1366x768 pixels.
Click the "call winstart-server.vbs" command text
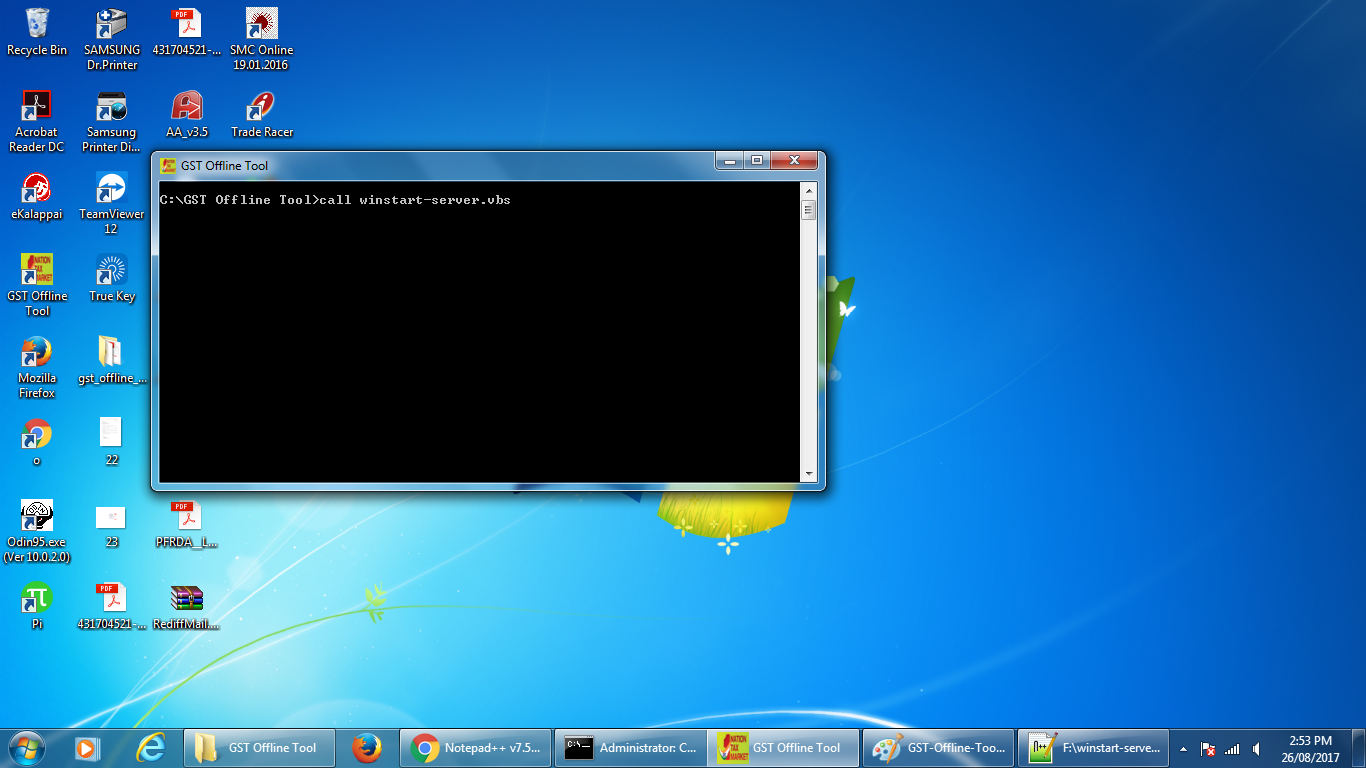click(x=415, y=200)
